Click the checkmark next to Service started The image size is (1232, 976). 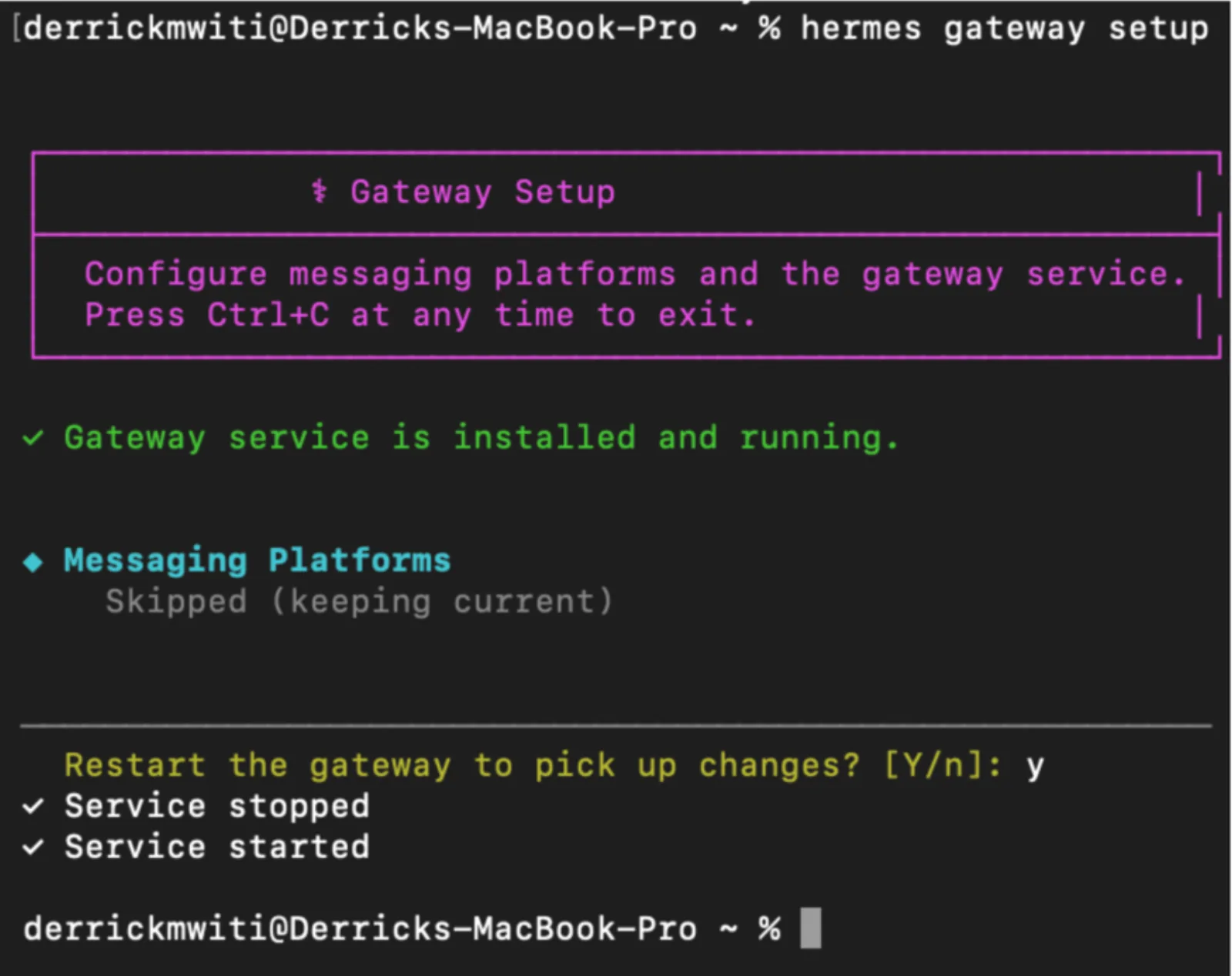(33, 847)
